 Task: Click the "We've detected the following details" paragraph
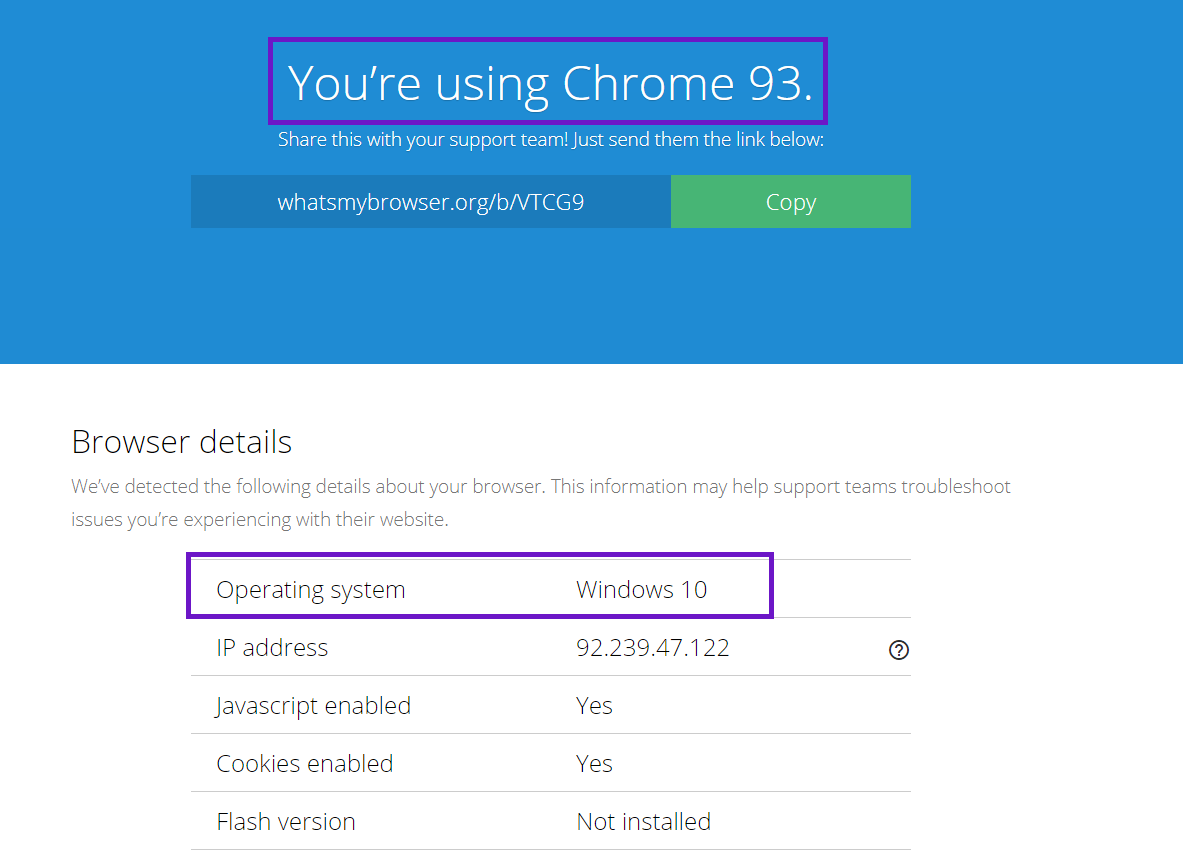tap(540, 503)
